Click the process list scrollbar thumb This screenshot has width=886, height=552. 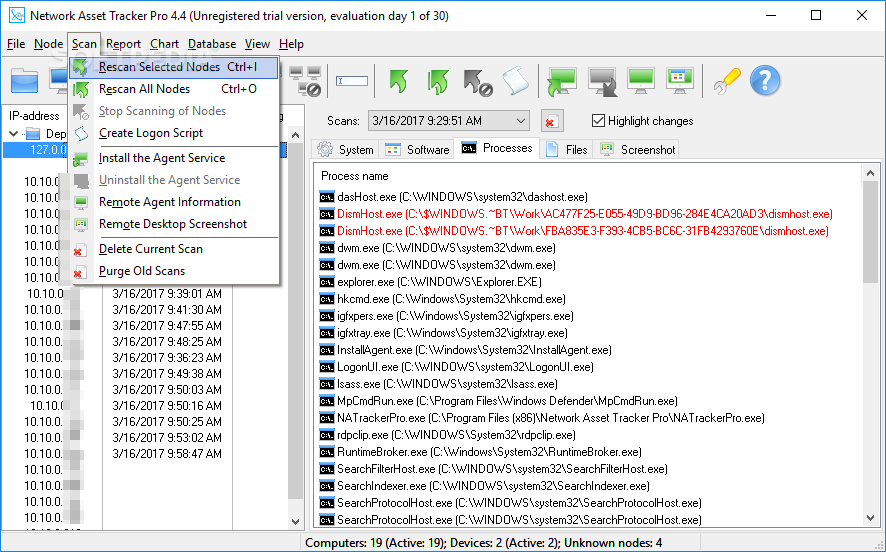click(870, 232)
